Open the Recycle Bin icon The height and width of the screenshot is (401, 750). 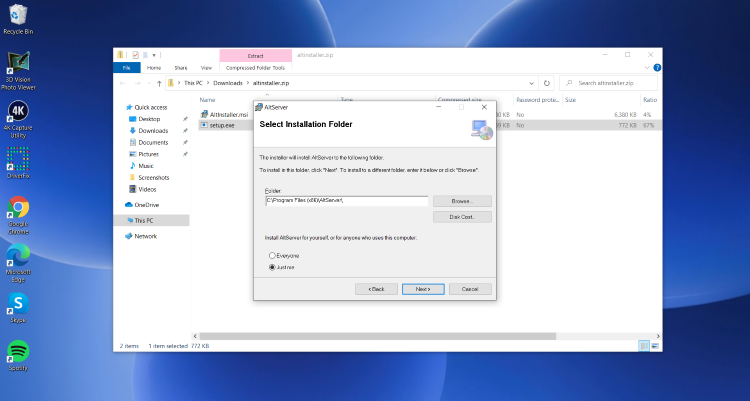click(17, 15)
